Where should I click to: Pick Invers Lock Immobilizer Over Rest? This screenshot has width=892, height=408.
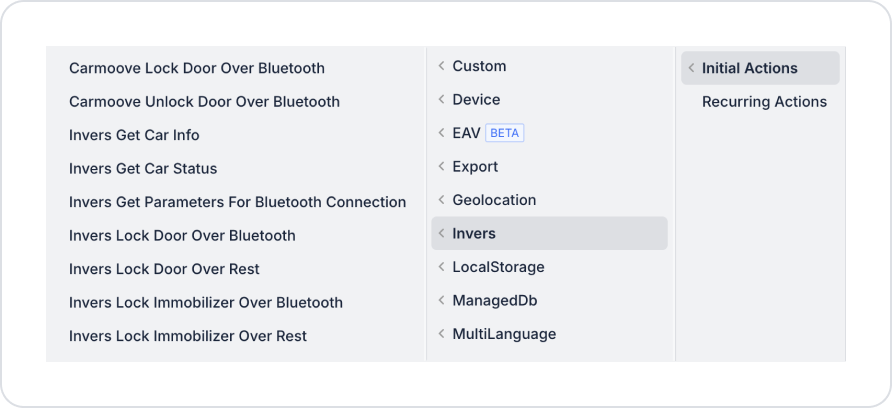coord(188,336)
